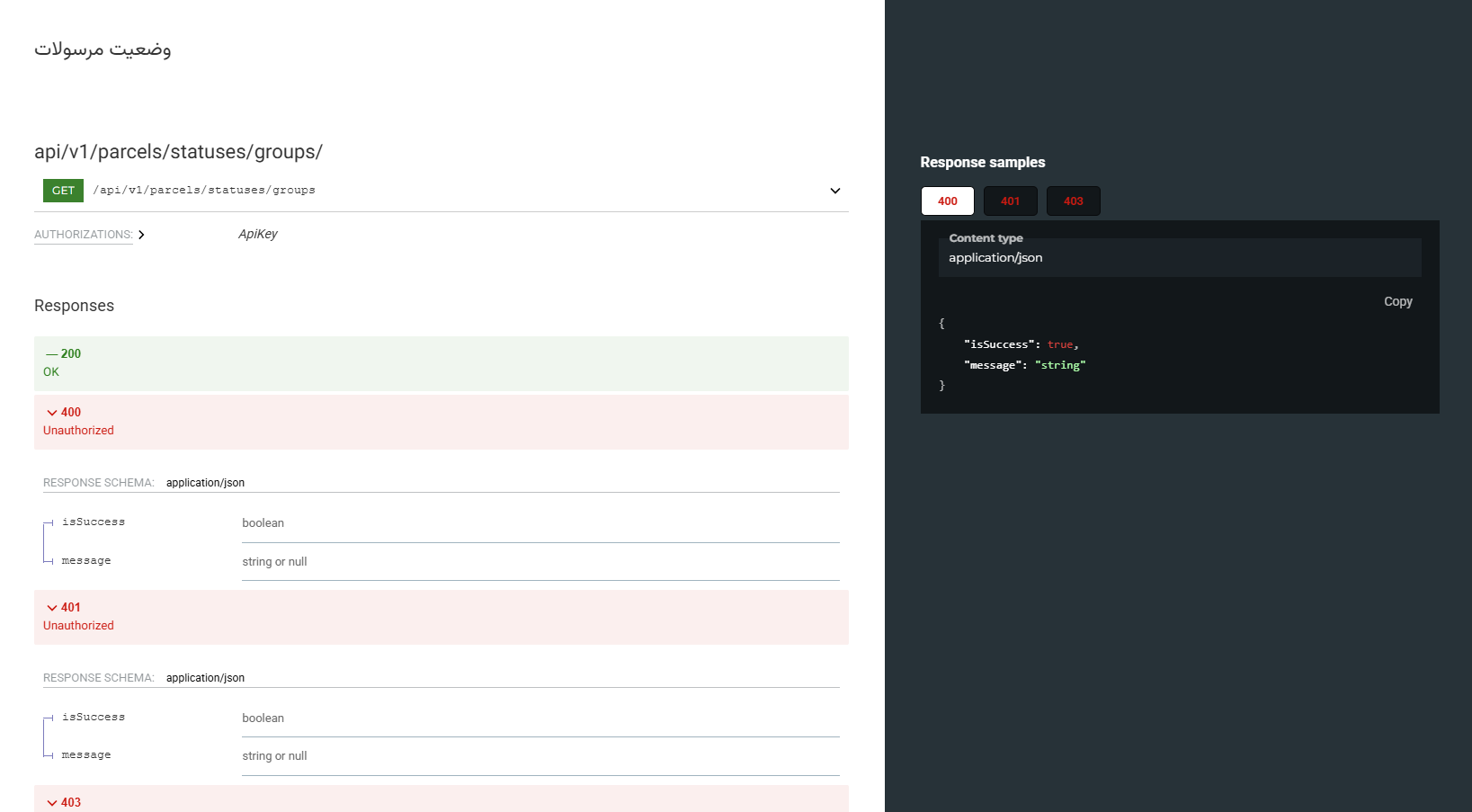Select the 400 response sample tab

pyautogui.click(x=947, y=201)
